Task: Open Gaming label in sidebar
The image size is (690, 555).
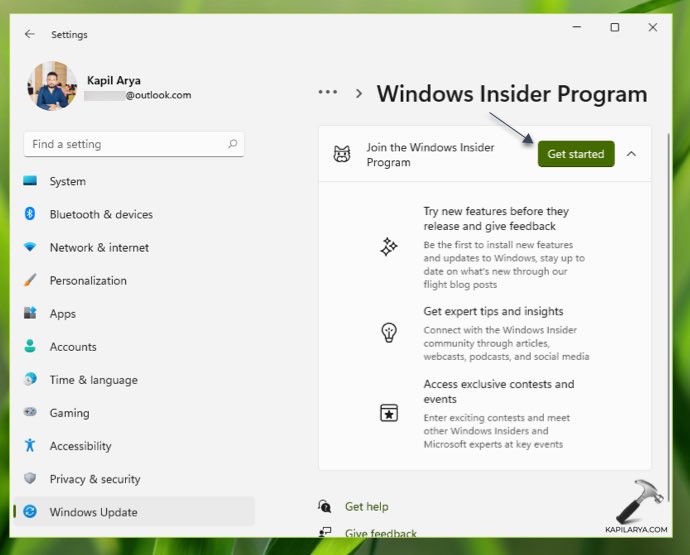Action: click(x=70, y=413)
